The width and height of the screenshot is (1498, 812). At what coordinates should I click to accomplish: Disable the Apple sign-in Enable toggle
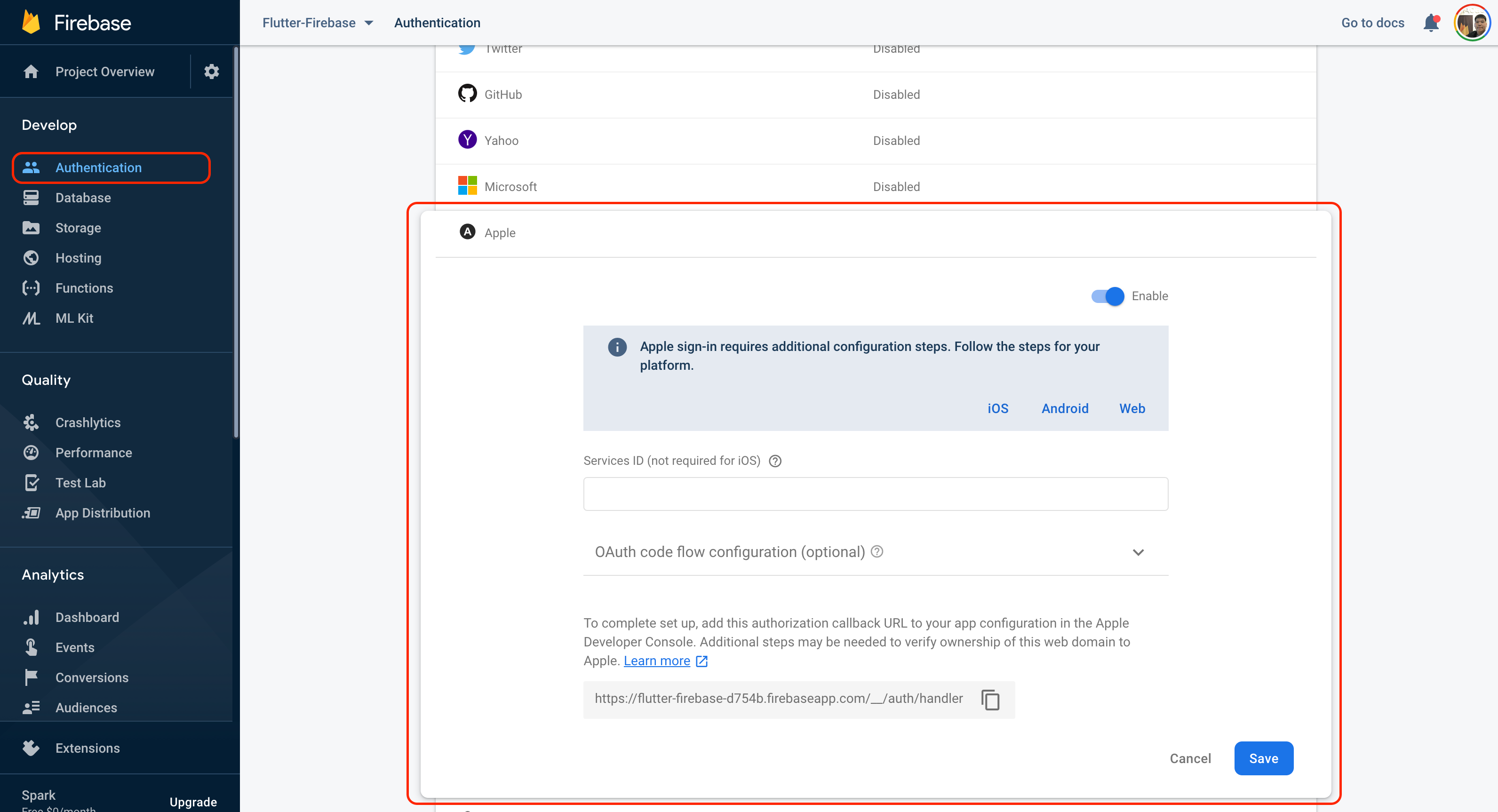[1105, 295]
